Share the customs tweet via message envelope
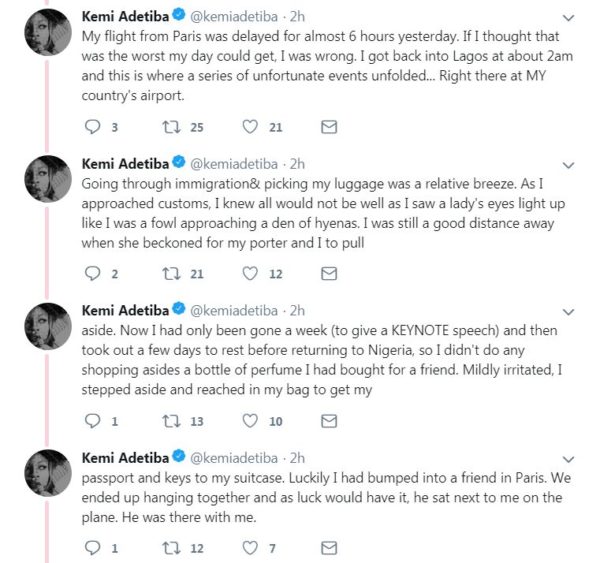This screenshot has width=600, height=563. 329,274
